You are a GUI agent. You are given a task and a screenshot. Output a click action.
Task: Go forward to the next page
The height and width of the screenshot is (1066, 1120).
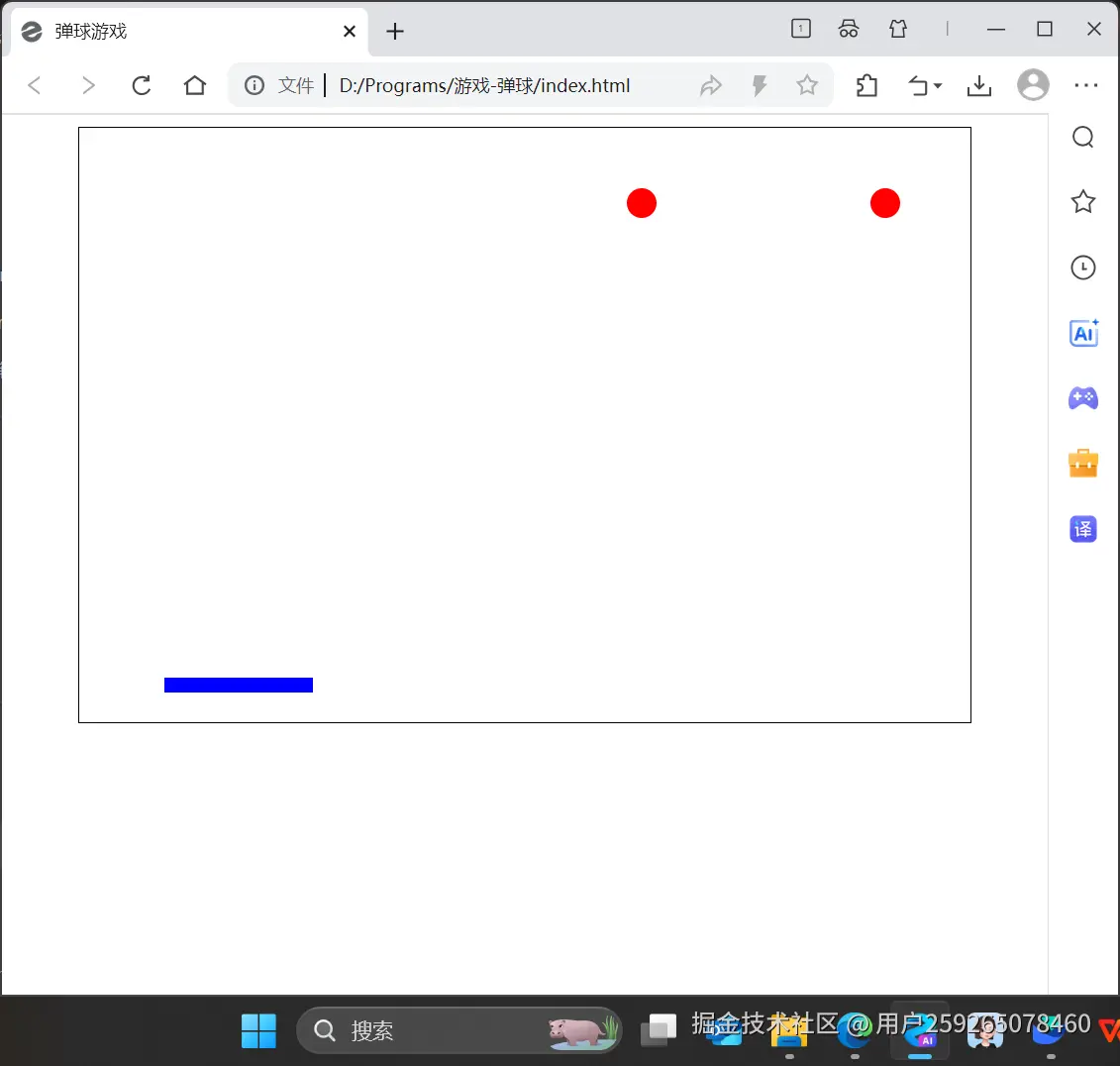pos(87,86)
